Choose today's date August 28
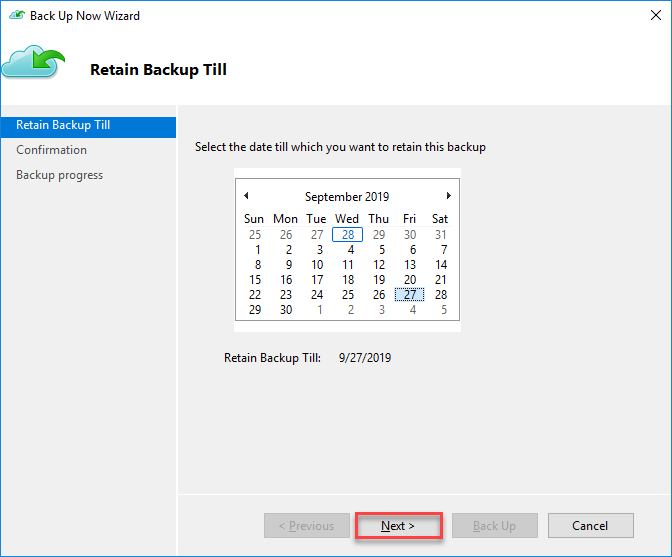Screen dimensions: 672x557 pyautogui.click(x=347, y=235)
